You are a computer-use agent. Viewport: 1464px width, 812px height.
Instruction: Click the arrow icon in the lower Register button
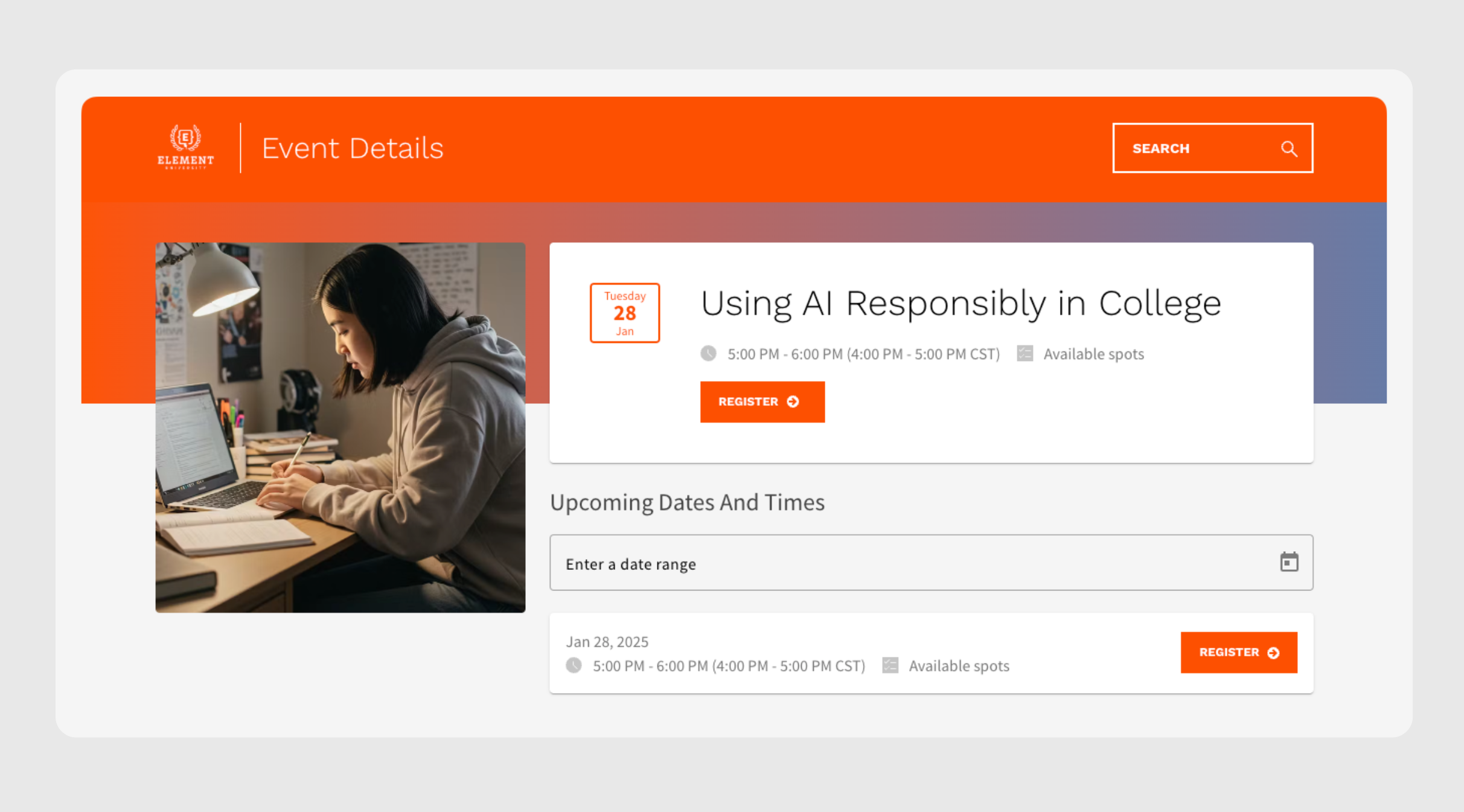point(1273,652)
